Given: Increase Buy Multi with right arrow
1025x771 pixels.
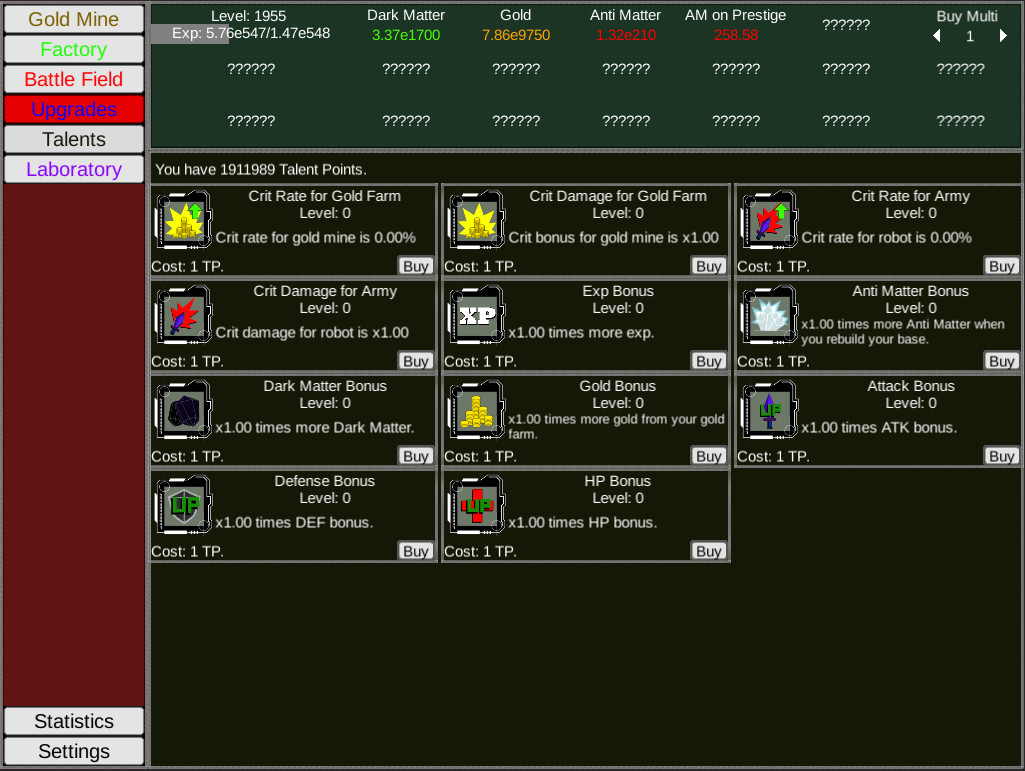Looking at the screenshot, I should click(x=1003, y=36).
